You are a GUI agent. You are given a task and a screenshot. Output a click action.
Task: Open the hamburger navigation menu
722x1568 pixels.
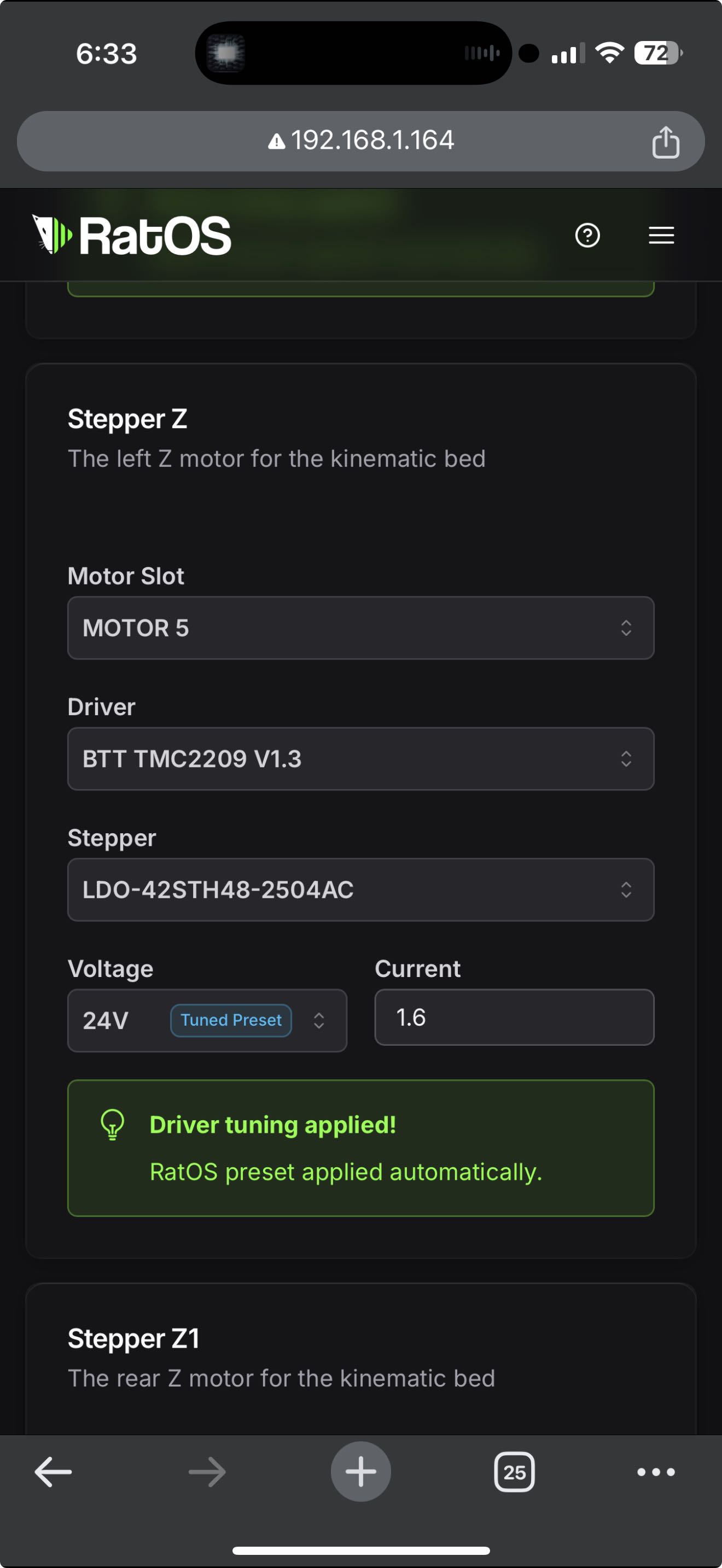pos(661,235)
